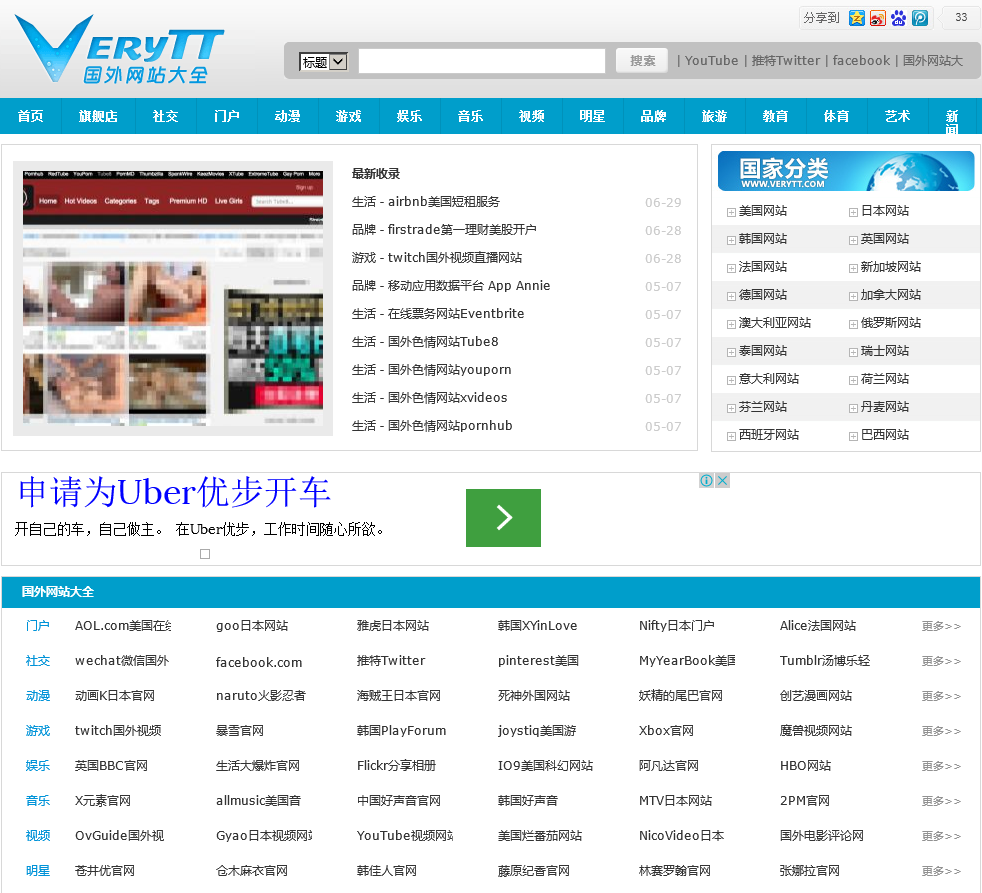Click the green arrow on the Uber ad

coord(504,518)
